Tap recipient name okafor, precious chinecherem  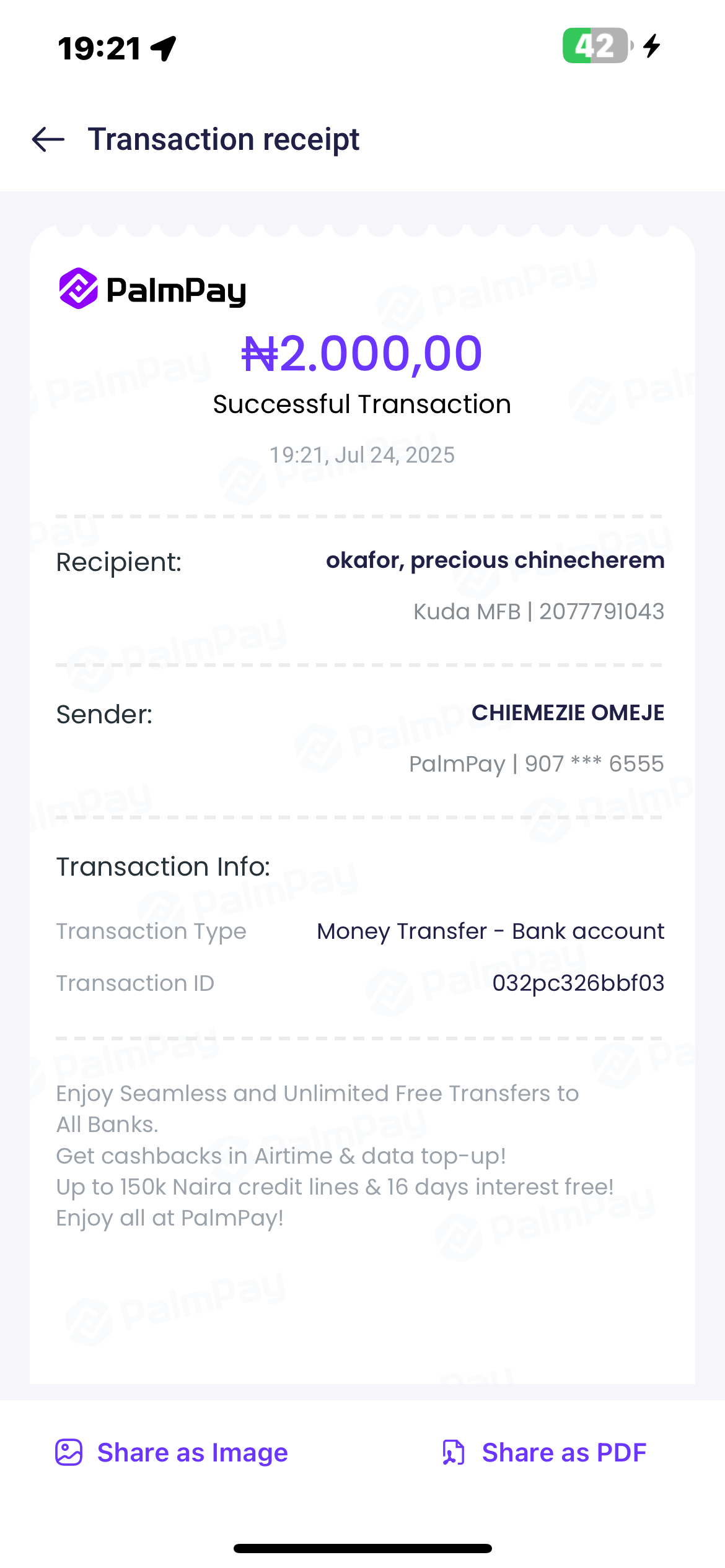[x=494, y=560]
